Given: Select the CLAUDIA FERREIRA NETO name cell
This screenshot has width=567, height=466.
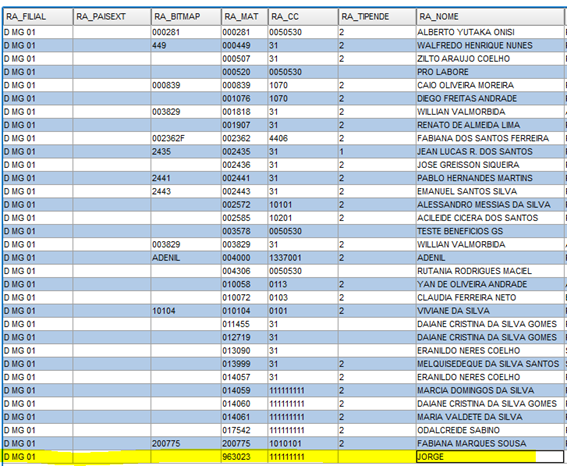Looking at the screenshot, I should click(490, 298).
